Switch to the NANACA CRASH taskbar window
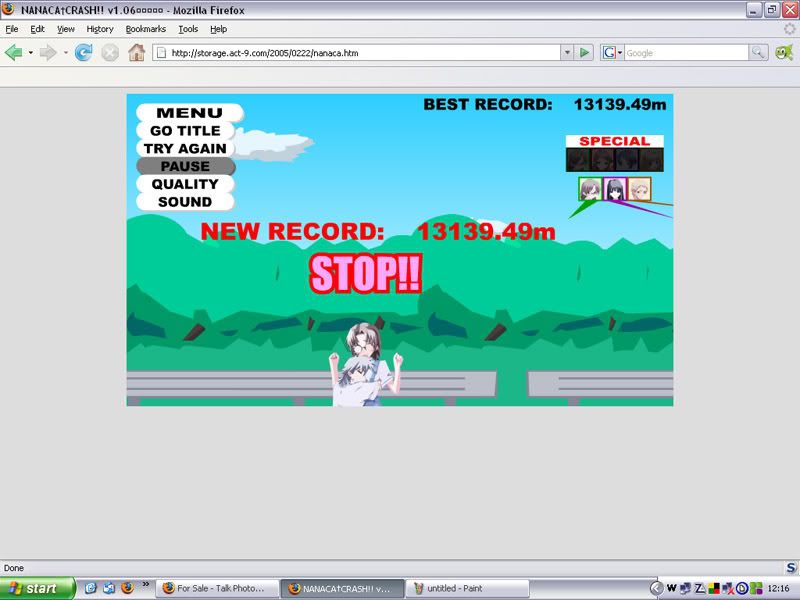 [342, 588]
